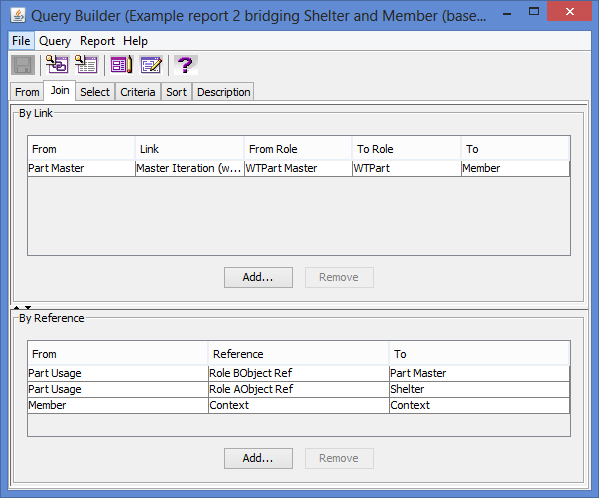Select the Member cell in By Reference table
This screenshot has height=498, width=599.
point(118,405)
